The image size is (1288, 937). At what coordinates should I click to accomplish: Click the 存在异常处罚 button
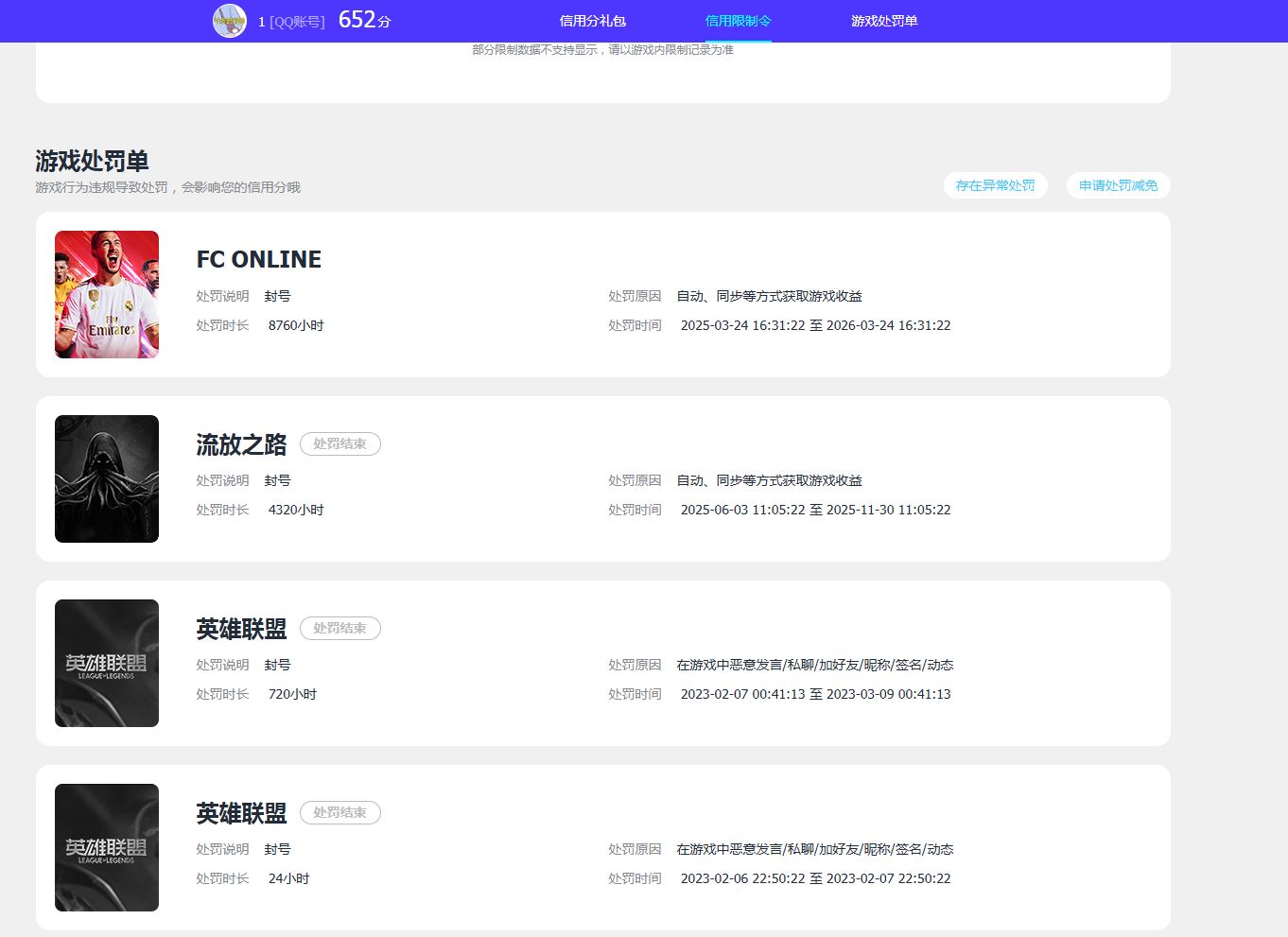point(995,185)
